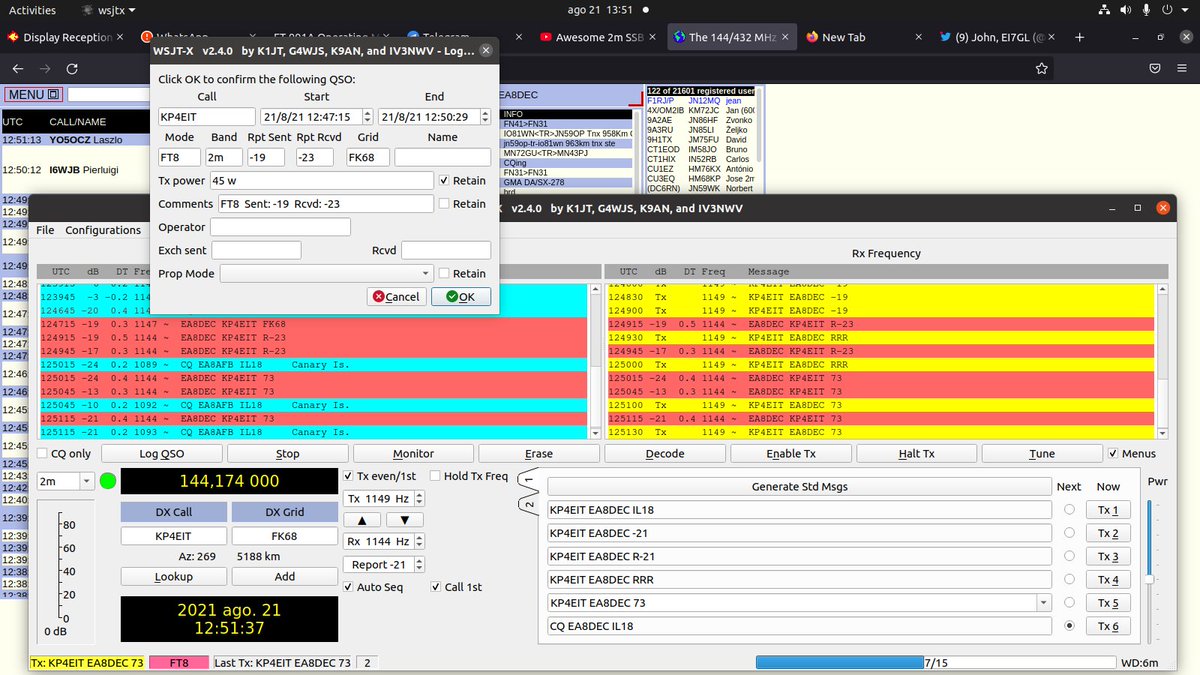Open the MENU button on the webpage
The image size is (1200, 675).
(x=34, y=95)
